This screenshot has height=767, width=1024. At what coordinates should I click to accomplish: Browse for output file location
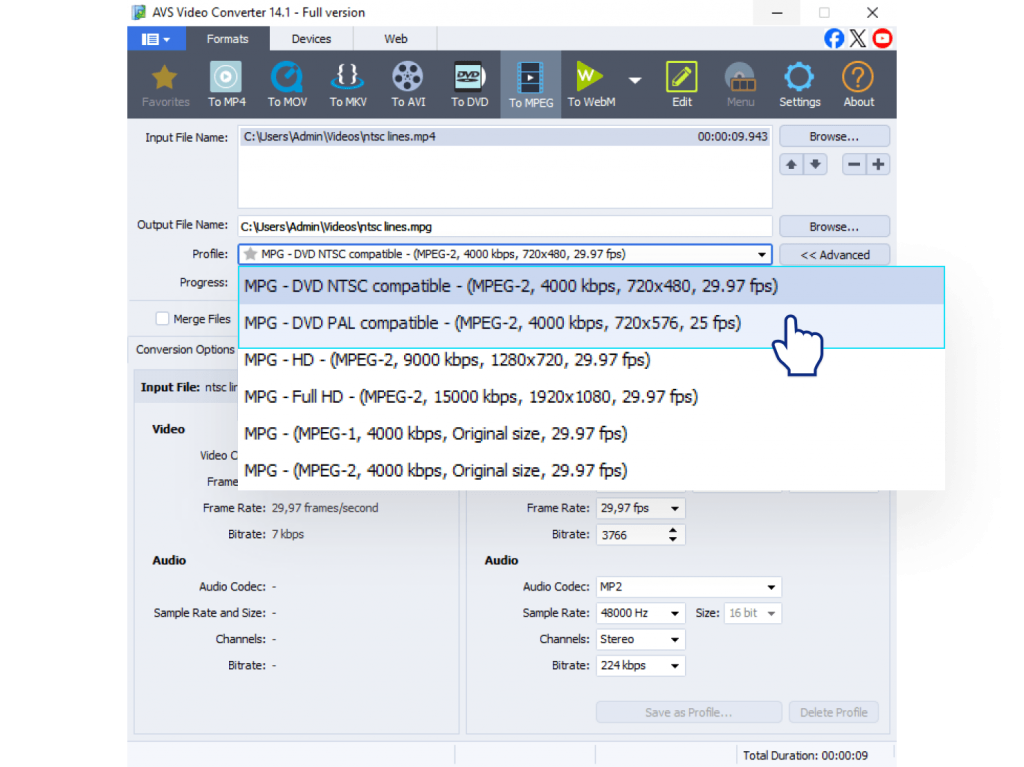(834, 227)
